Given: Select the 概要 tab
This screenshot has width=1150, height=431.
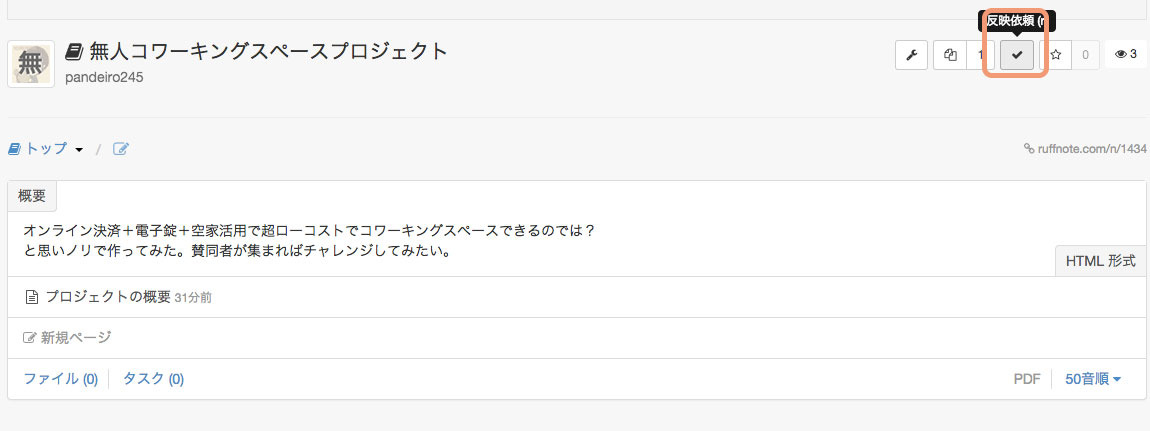Looking at the screenshot, I should pyautogui.click(x=32, y=196).
